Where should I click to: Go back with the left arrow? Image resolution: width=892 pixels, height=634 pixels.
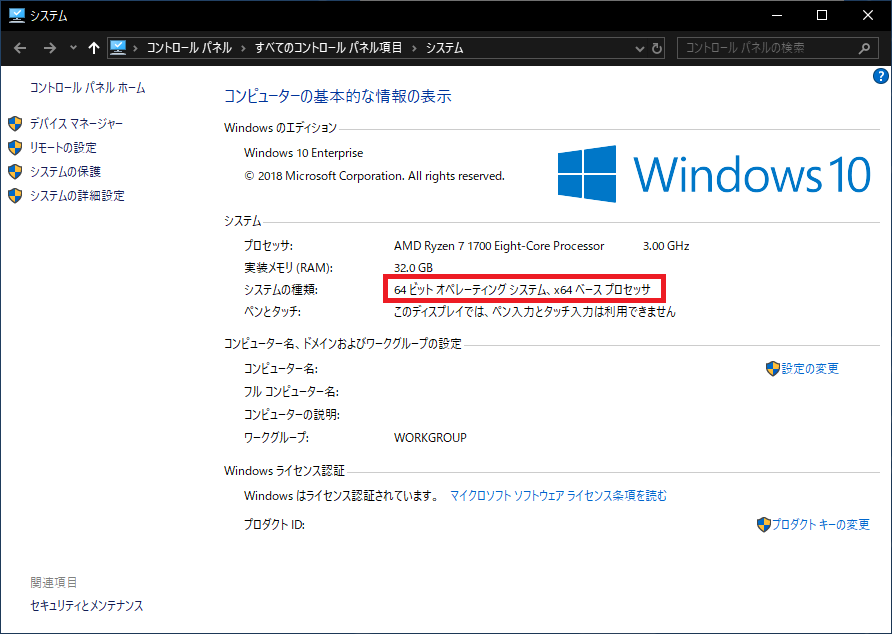(20, 48)
